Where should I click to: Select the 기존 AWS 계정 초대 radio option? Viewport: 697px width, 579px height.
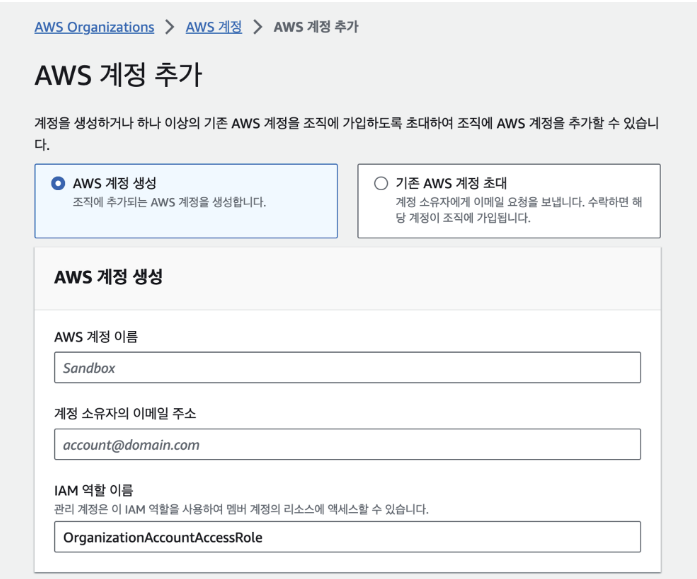click(x=381, y=183)
